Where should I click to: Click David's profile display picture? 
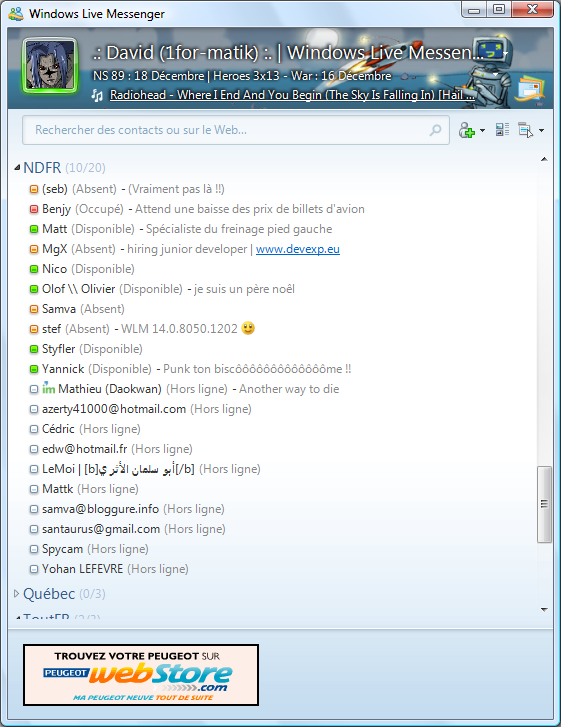50,65
